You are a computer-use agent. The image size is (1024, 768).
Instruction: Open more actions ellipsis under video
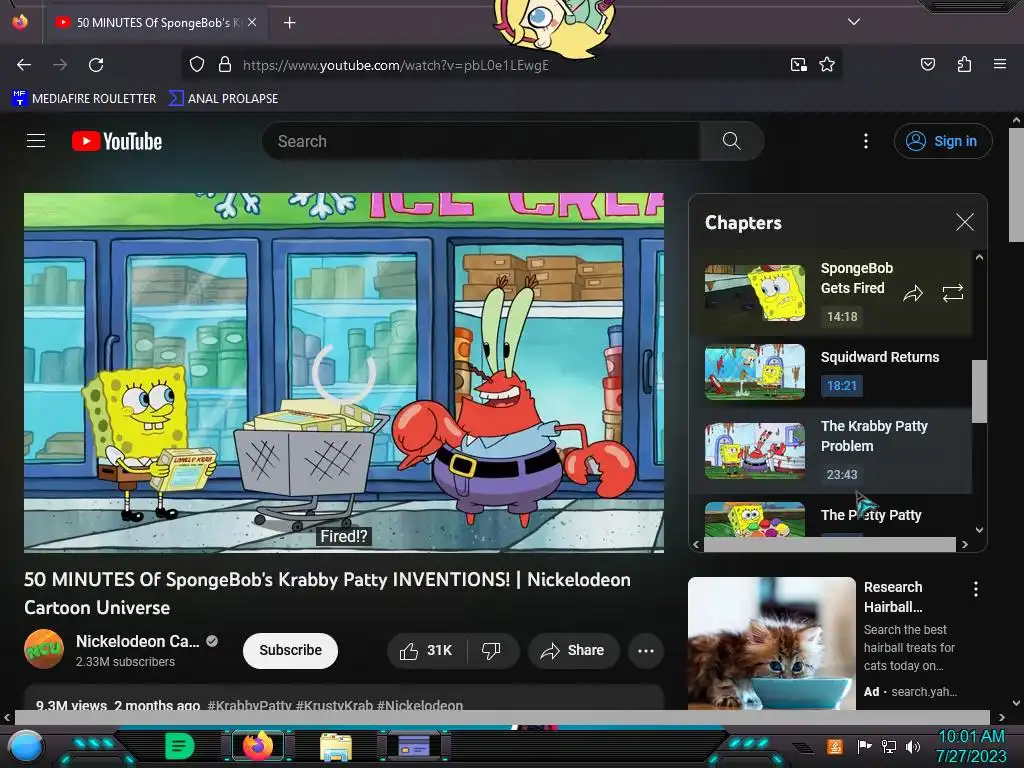(646, 650)
